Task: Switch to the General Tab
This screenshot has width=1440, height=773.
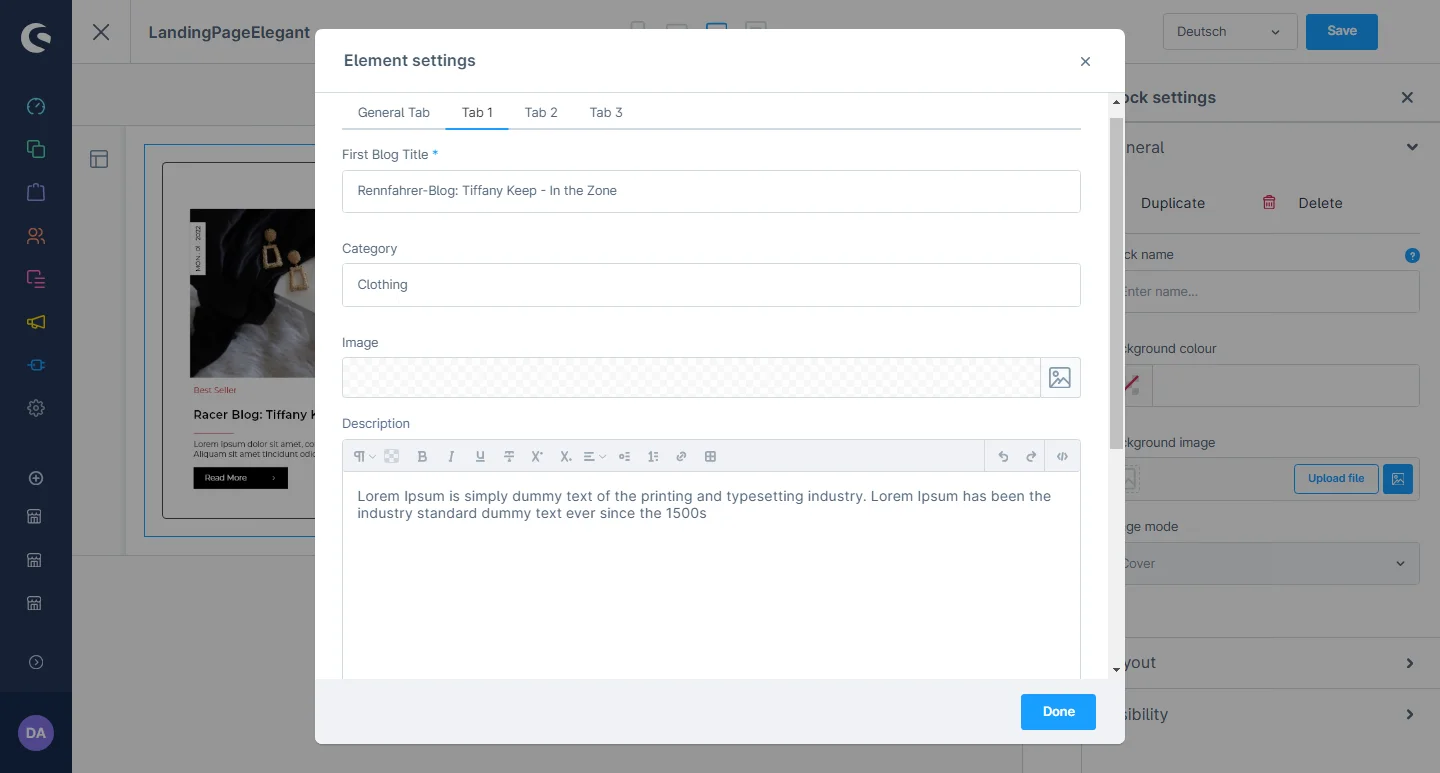Action: pyautogui.click(x=393, y=112)
